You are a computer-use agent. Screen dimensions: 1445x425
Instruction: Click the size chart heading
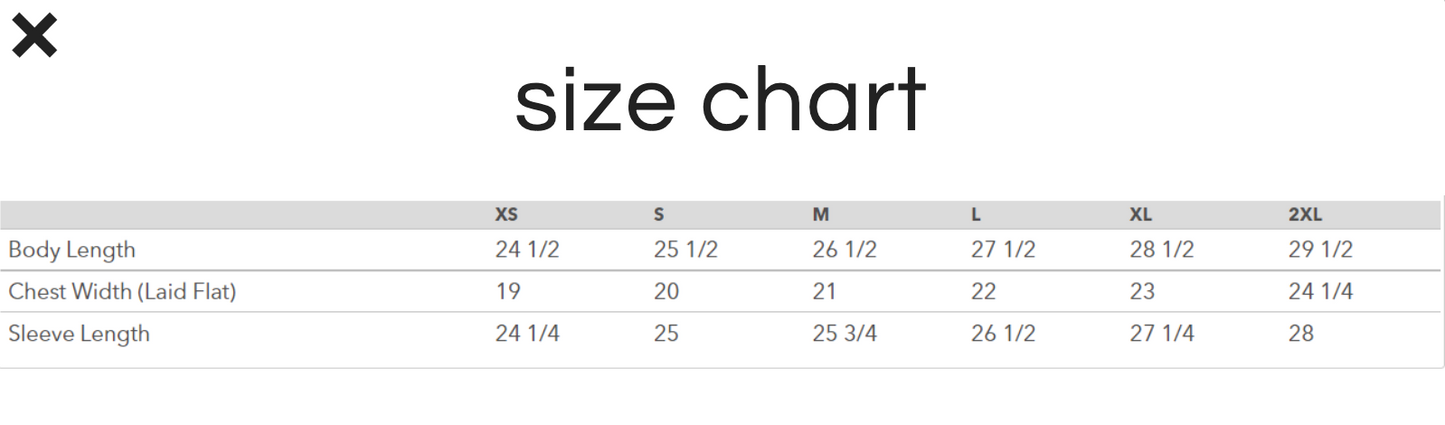[x=720, y=101]
